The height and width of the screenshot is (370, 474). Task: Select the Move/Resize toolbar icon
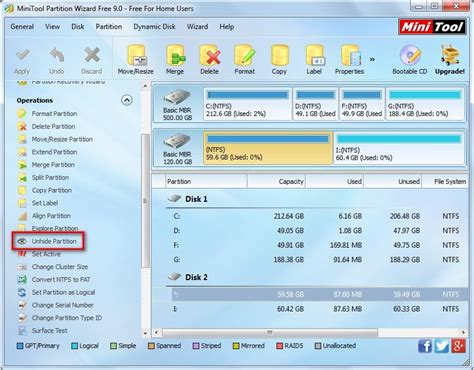coord(136,55)
